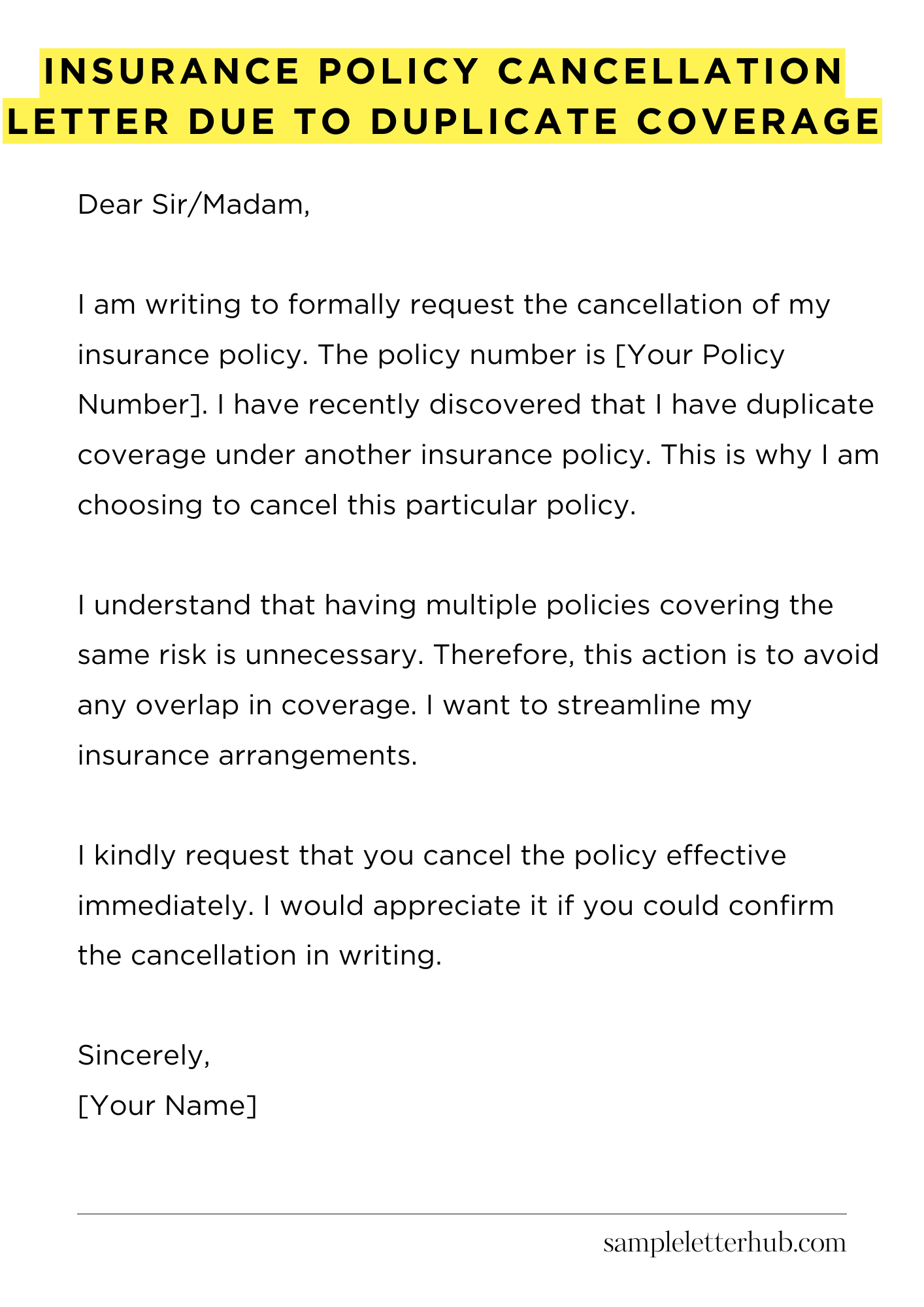Click the line starting "coverage under another insurance"
This screenshot has height=1307, width=924.
(478, 455)
